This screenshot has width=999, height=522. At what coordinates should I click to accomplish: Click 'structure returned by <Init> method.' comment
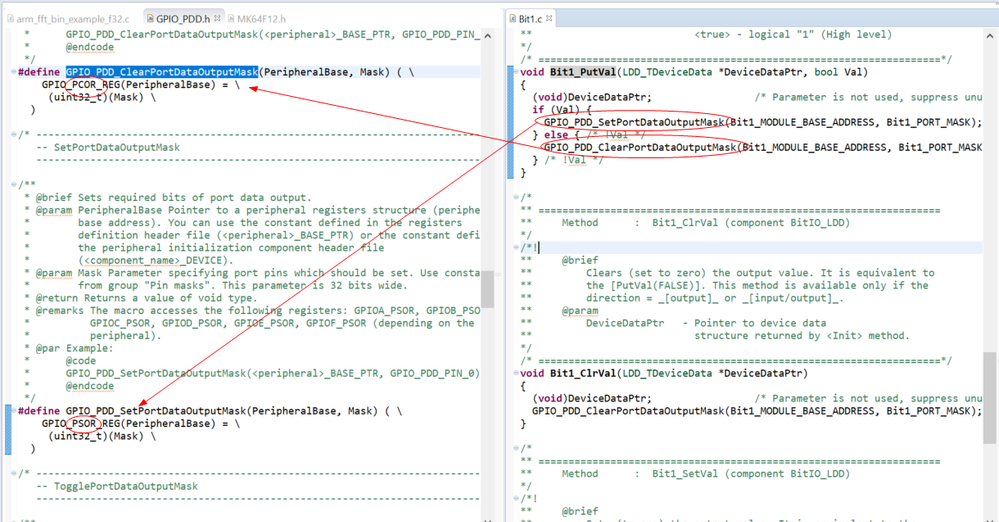point(801,336)
